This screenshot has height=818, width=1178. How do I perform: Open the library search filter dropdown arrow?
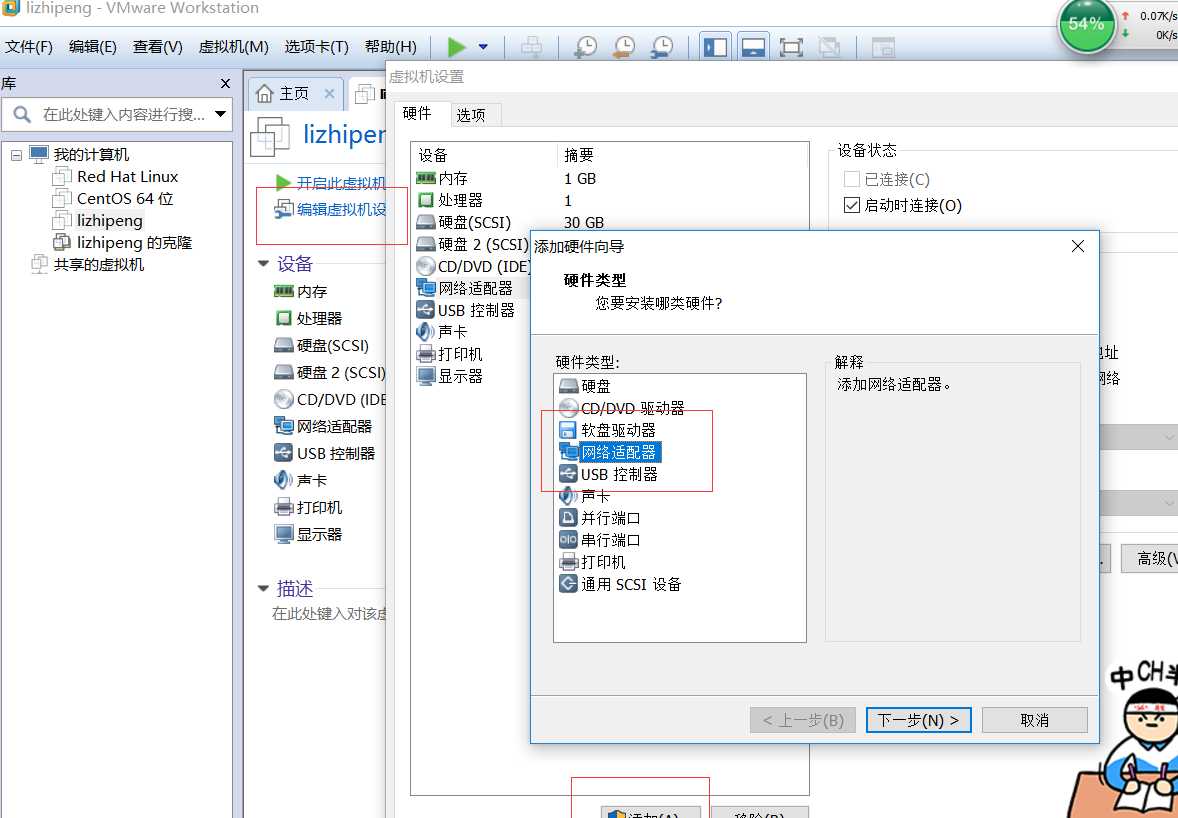coord(220,114)
